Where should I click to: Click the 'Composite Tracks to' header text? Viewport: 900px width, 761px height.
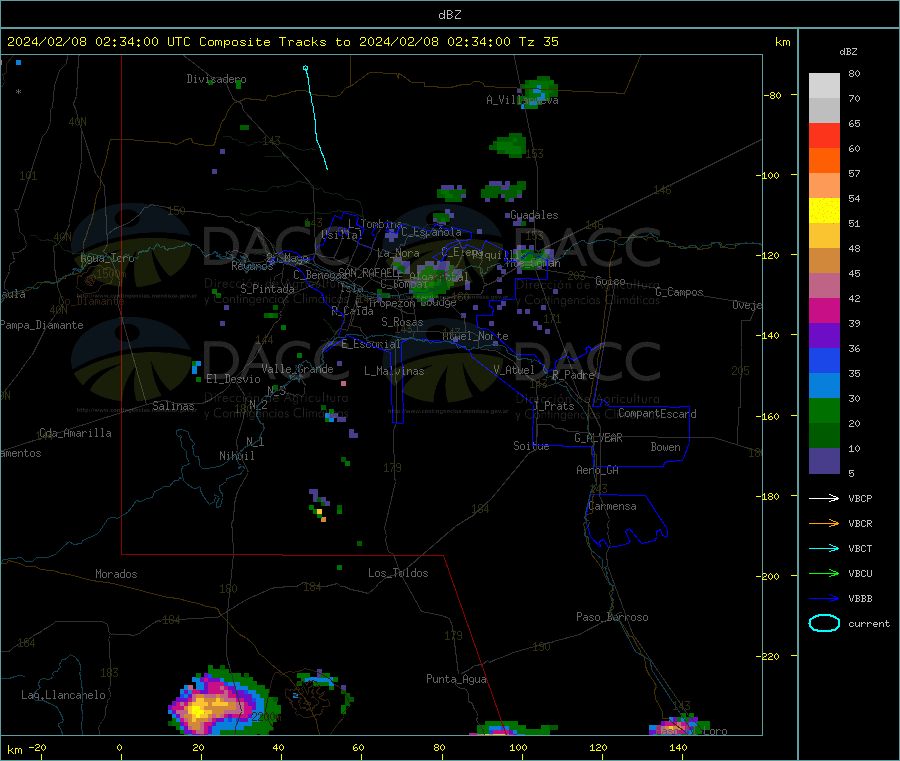(x=274, y=42)
